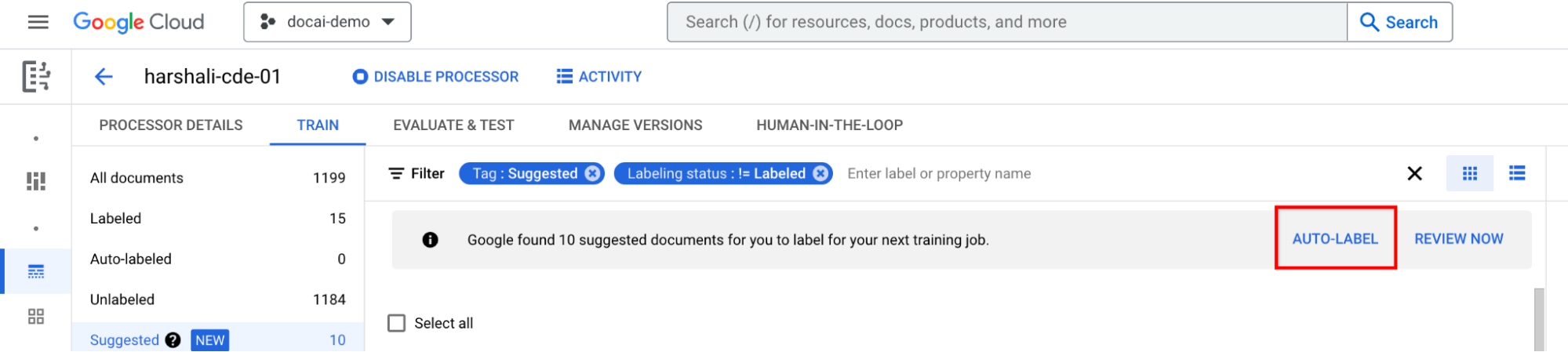Open the docai-demo project dropdown

(x=327, y=22)
